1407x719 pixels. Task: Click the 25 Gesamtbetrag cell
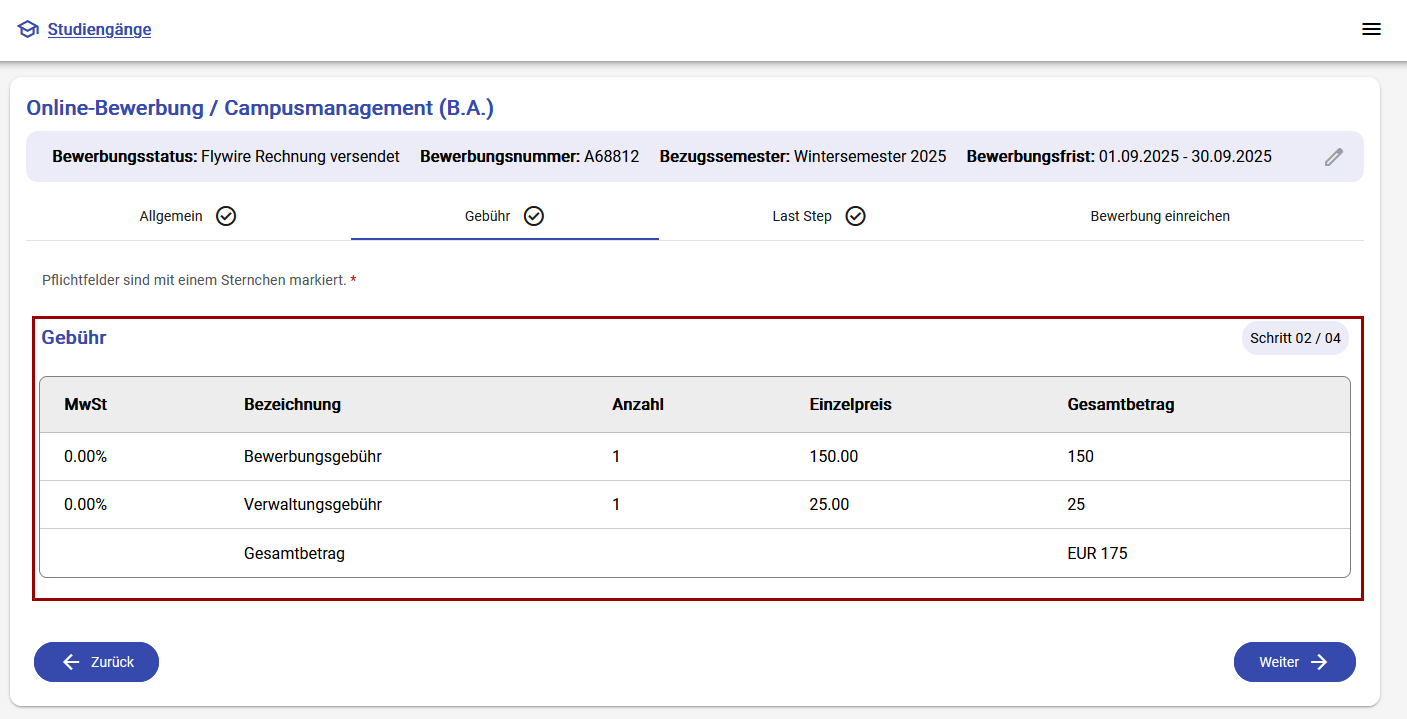[1076, 505]
